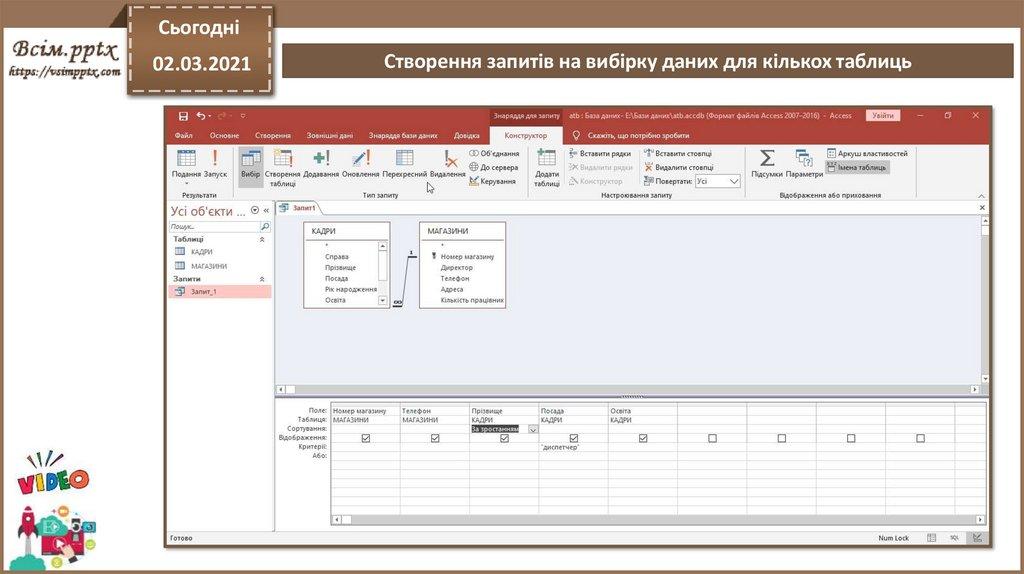Viewport: 1024px width, 574px height.
Task: Click the Оновлення update query icon
Action: pyautogui.click(x=361, y=159)
